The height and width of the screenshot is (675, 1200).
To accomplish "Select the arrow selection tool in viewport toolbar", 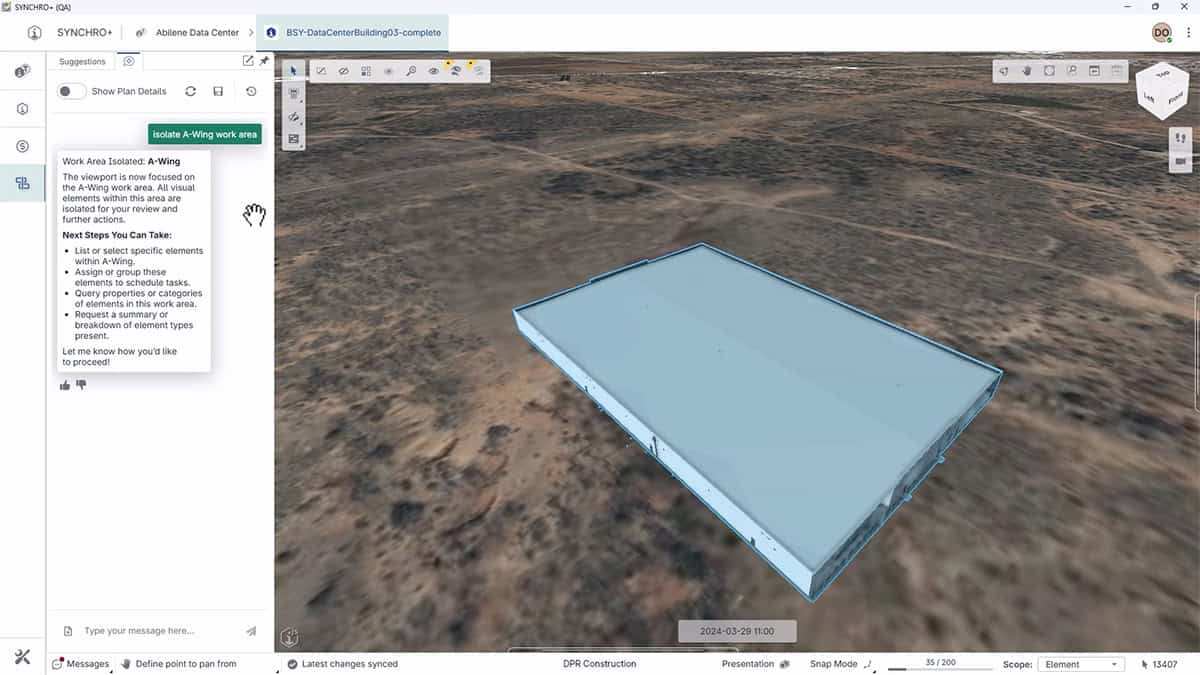I will tap(293, 71).
